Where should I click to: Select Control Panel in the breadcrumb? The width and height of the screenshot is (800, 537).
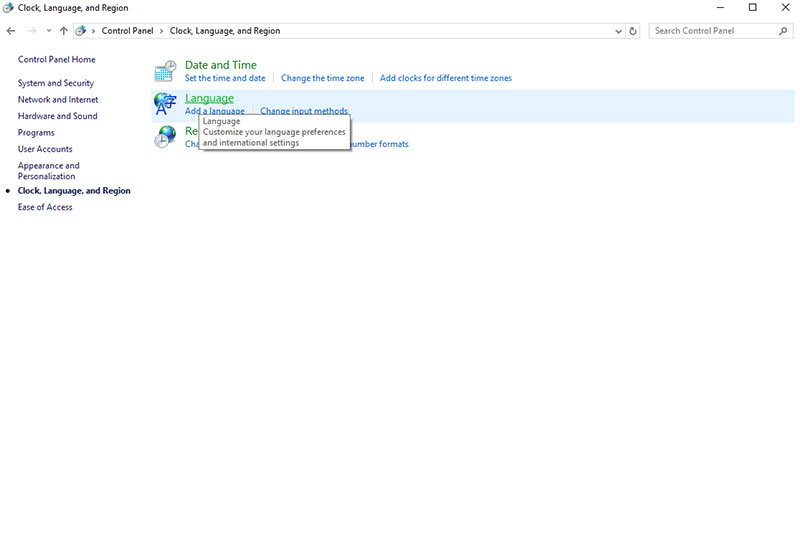[x=127, y=31]
